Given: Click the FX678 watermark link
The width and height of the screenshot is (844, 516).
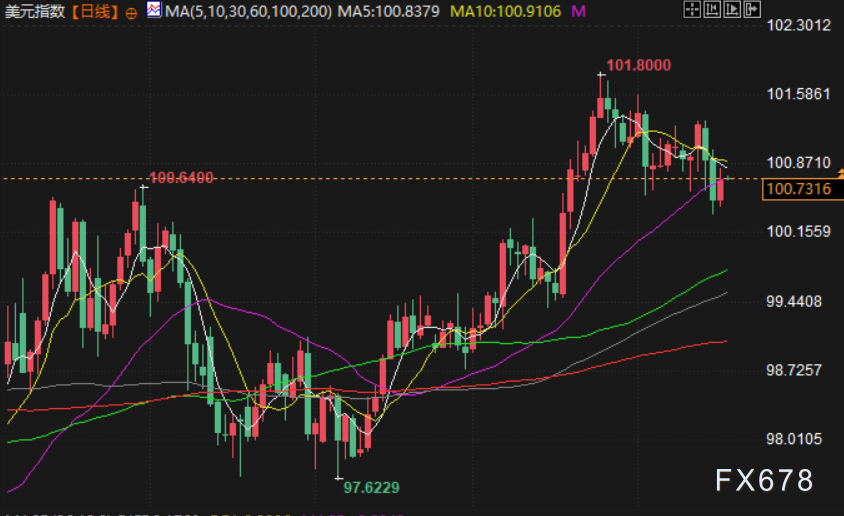Looking at the screenshot, I should tap(764, 480).
